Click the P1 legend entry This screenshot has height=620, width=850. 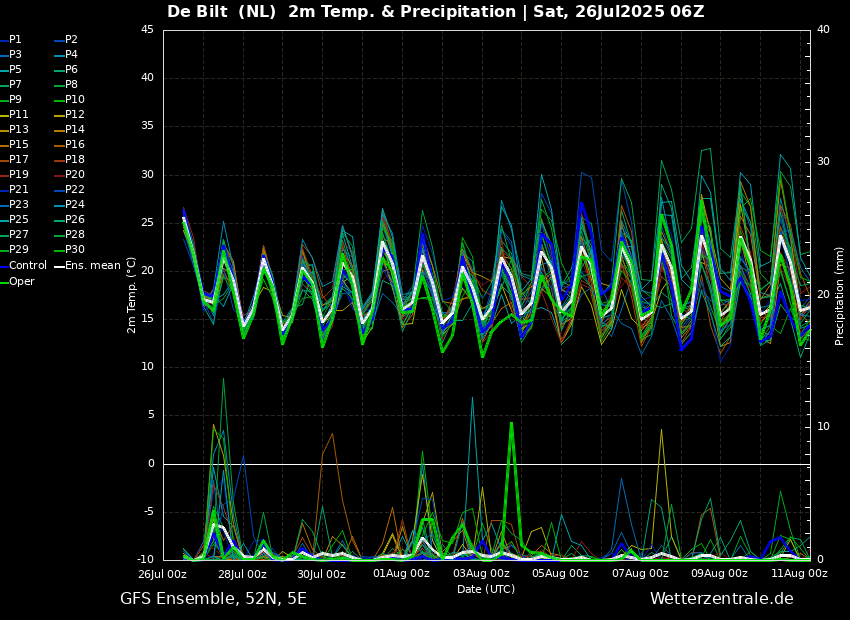pyautogui.click(x=11, y=40)
